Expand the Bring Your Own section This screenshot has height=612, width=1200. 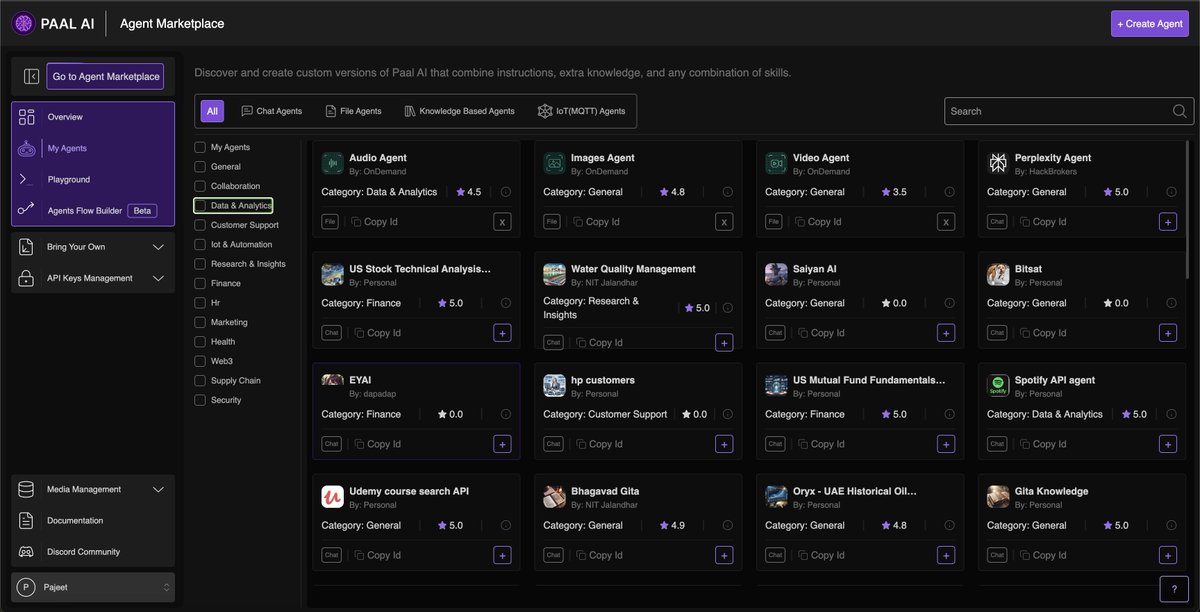tap(93, 247)
